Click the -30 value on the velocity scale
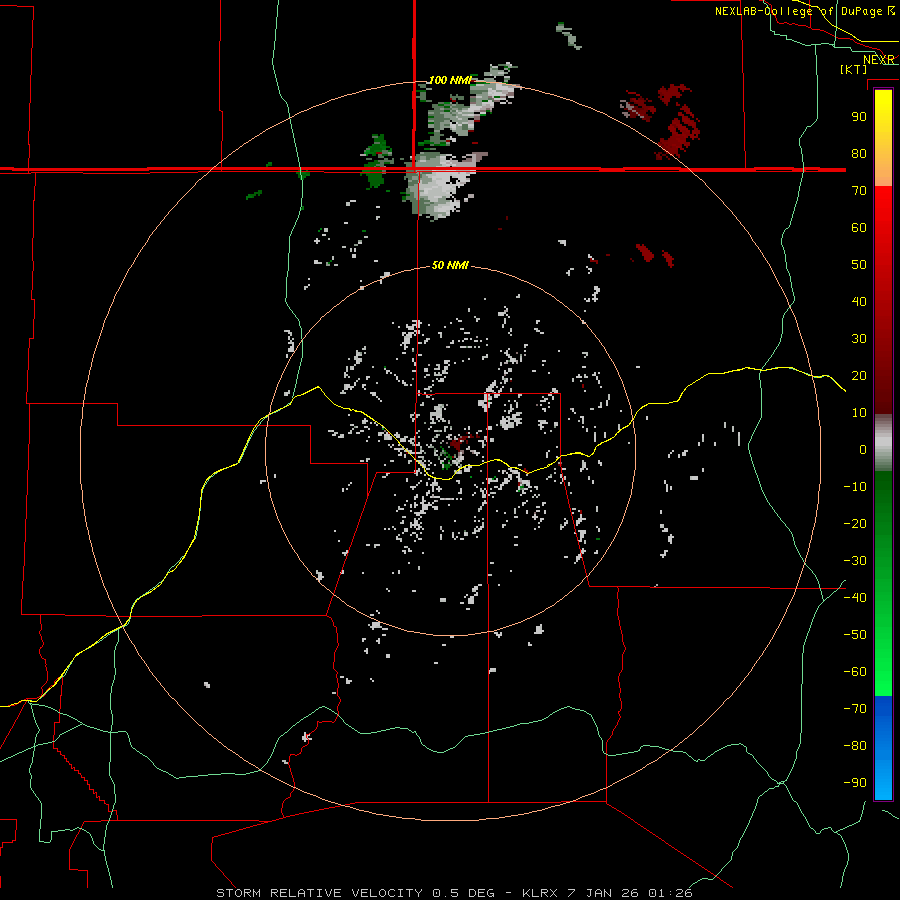Image resolution: width=900 pixels, height=900 pixels. [x=855, y=561]
